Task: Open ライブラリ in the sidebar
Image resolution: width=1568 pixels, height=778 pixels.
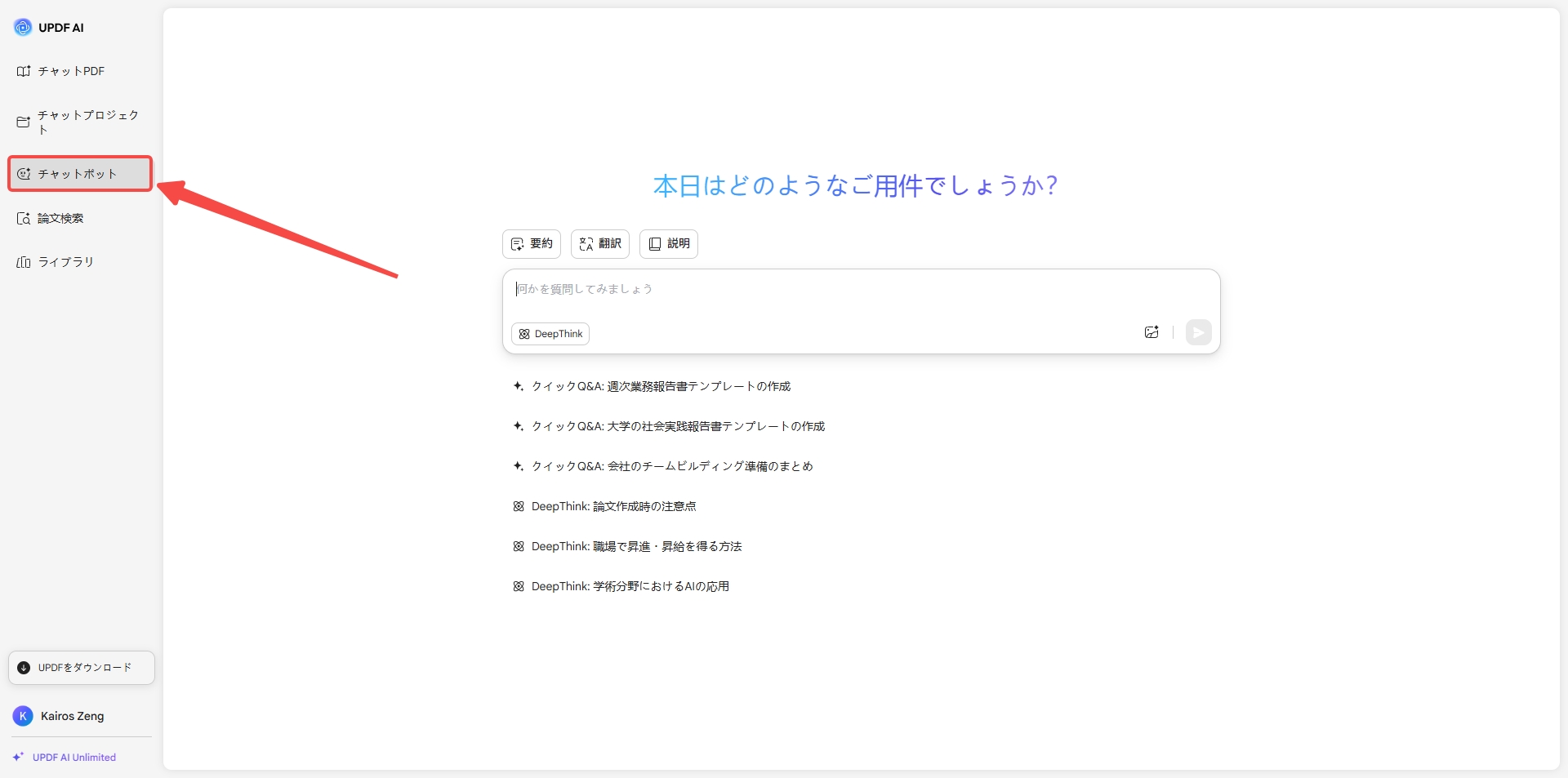Action: tap(80, 262)
